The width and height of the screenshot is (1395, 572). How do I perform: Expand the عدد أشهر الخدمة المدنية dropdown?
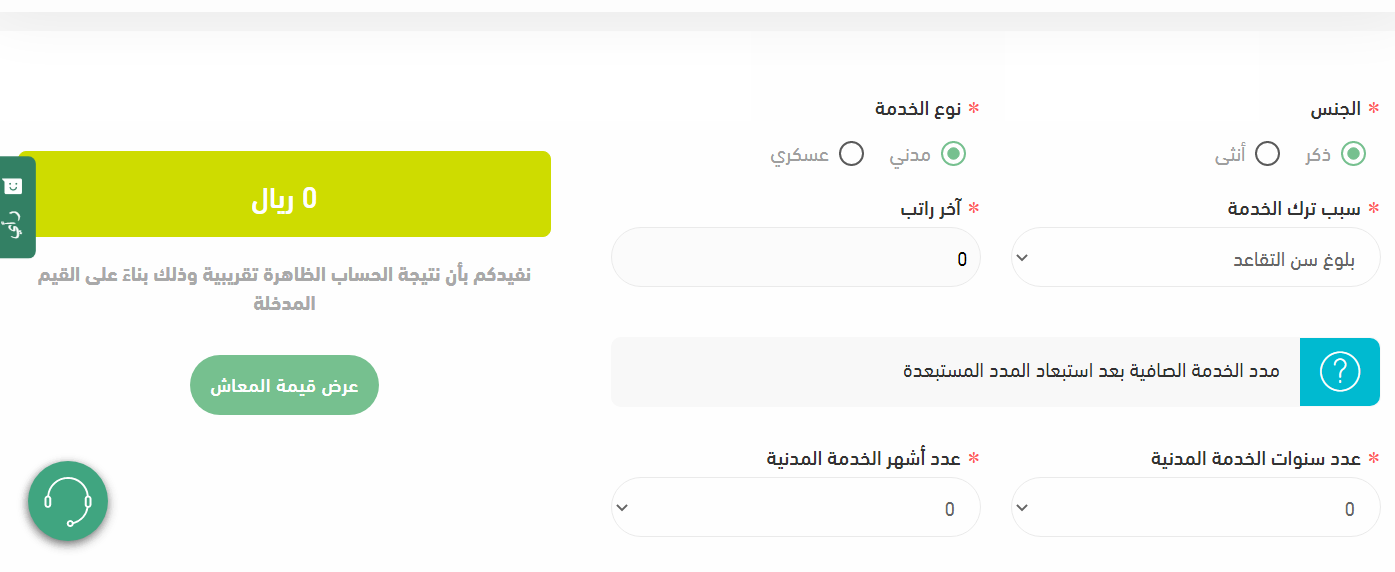[x=795, y=507]
